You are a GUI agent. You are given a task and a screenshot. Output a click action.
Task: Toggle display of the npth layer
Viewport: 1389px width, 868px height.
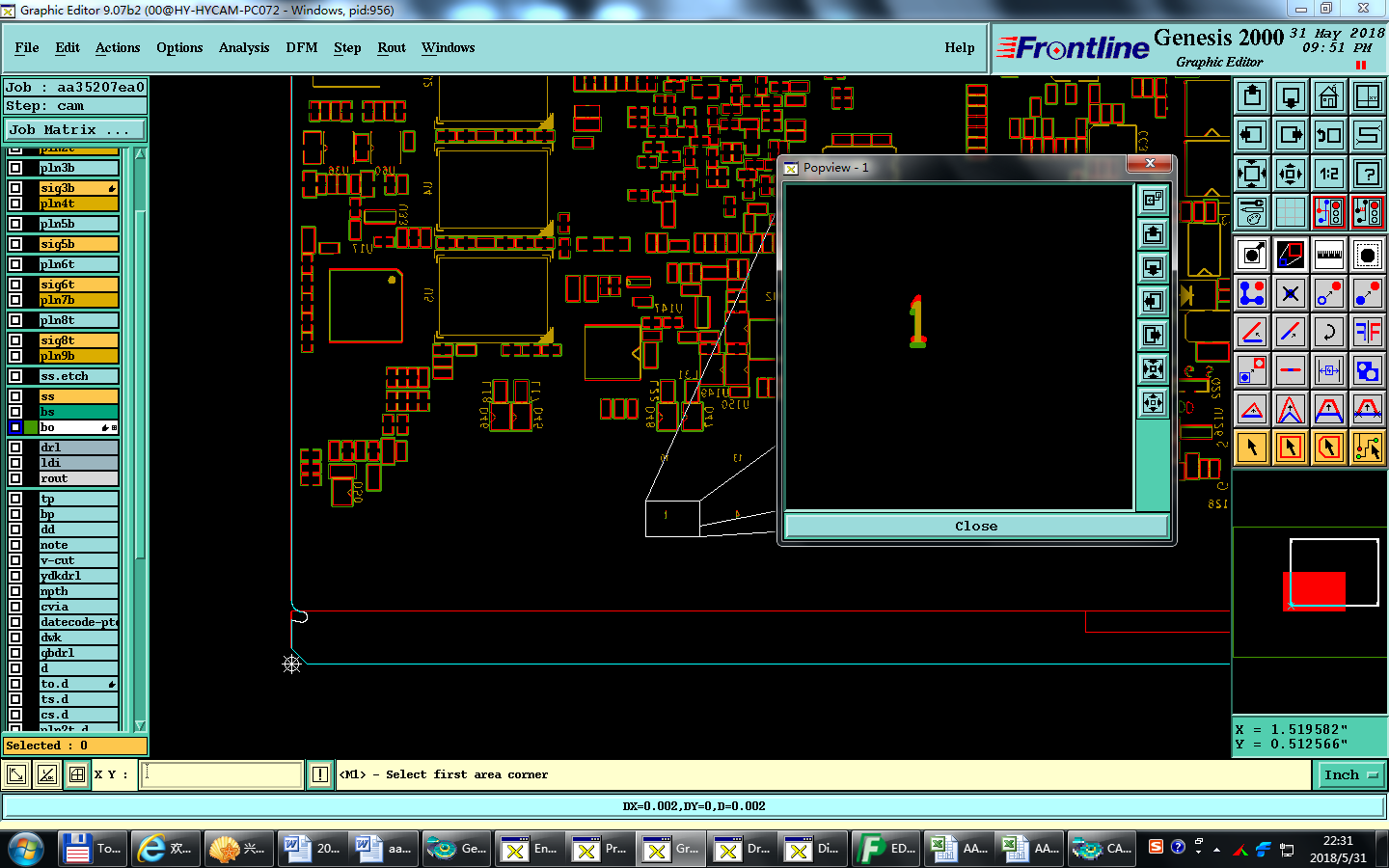[x=15, y=591]
